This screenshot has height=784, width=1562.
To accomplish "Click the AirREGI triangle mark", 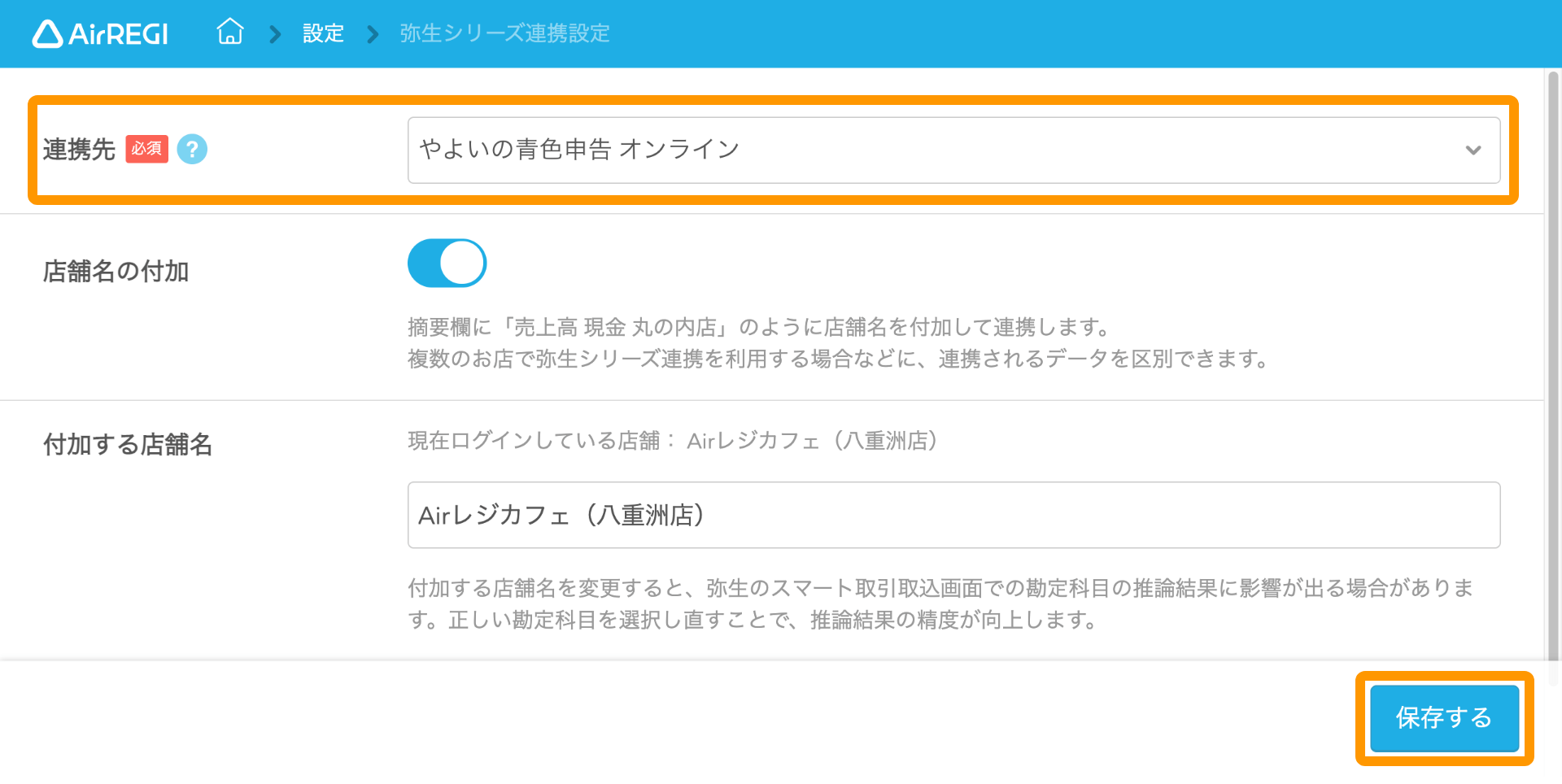I will click(x=46, y=33).
